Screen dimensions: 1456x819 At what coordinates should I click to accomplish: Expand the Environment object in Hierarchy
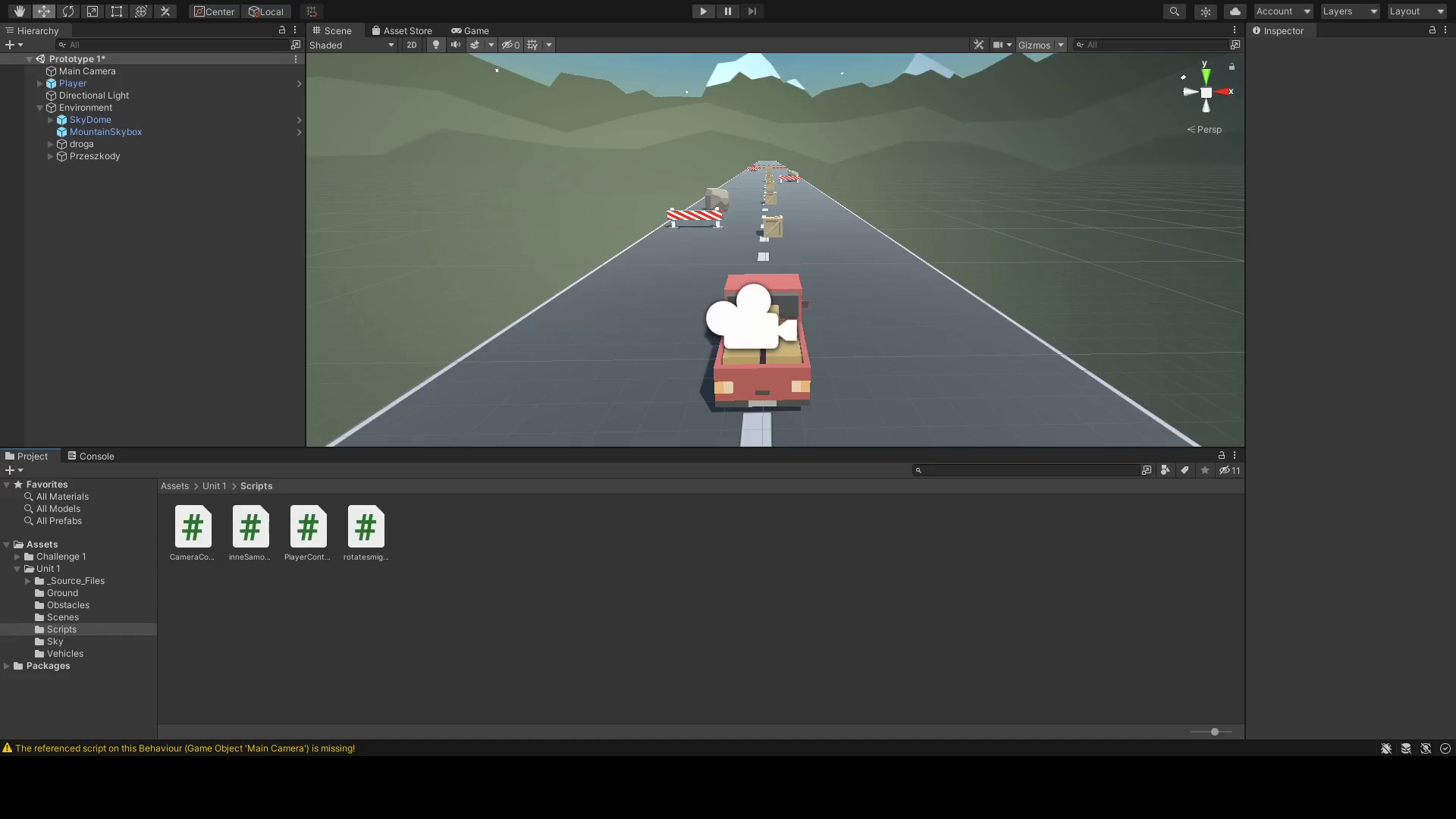click(x=39, y=108)
